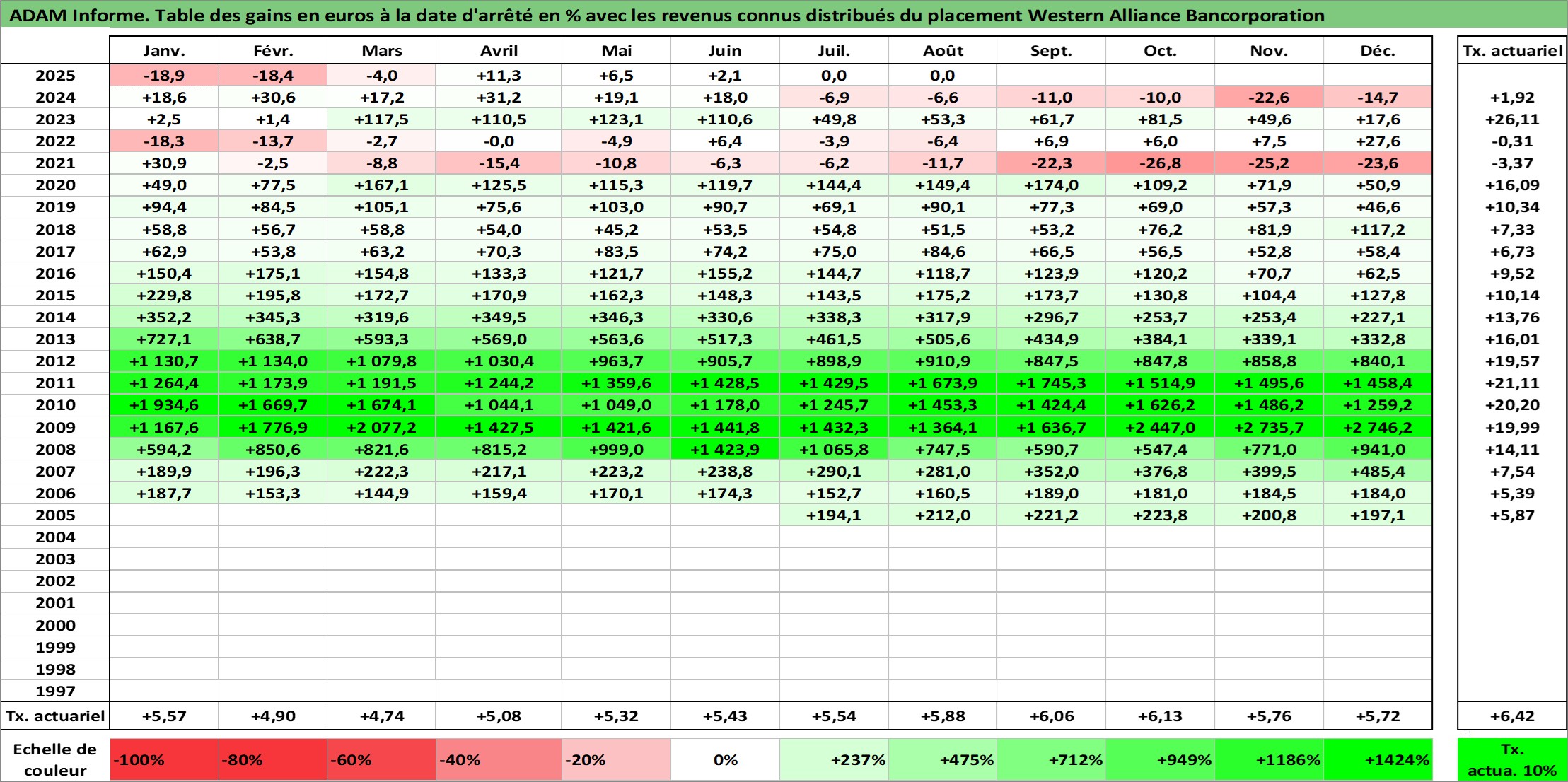The image size is (1568, 782).
Task: Click the -22,6 cell for November 2024
Action: [1269, 98]
